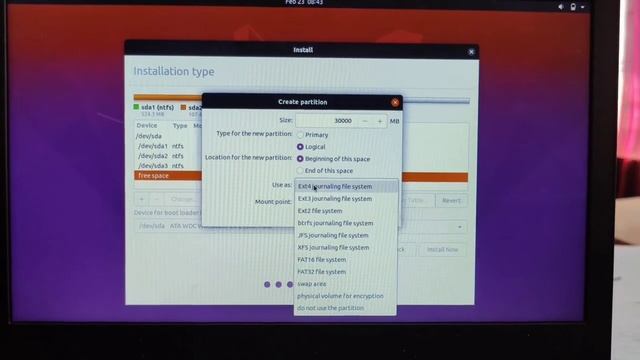Choose Beginning of this space radio
Viewport: 640px width, 360px height.
click(300, 159)
